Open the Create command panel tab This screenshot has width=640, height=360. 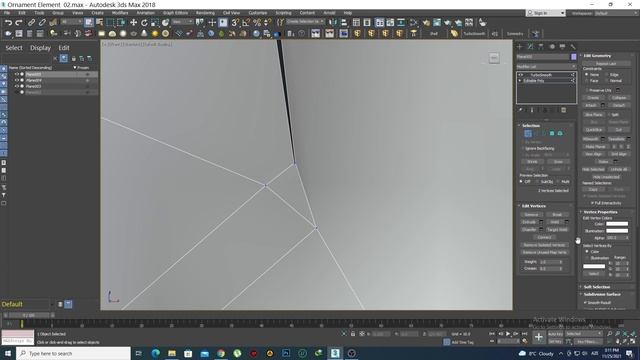(520, 47)
